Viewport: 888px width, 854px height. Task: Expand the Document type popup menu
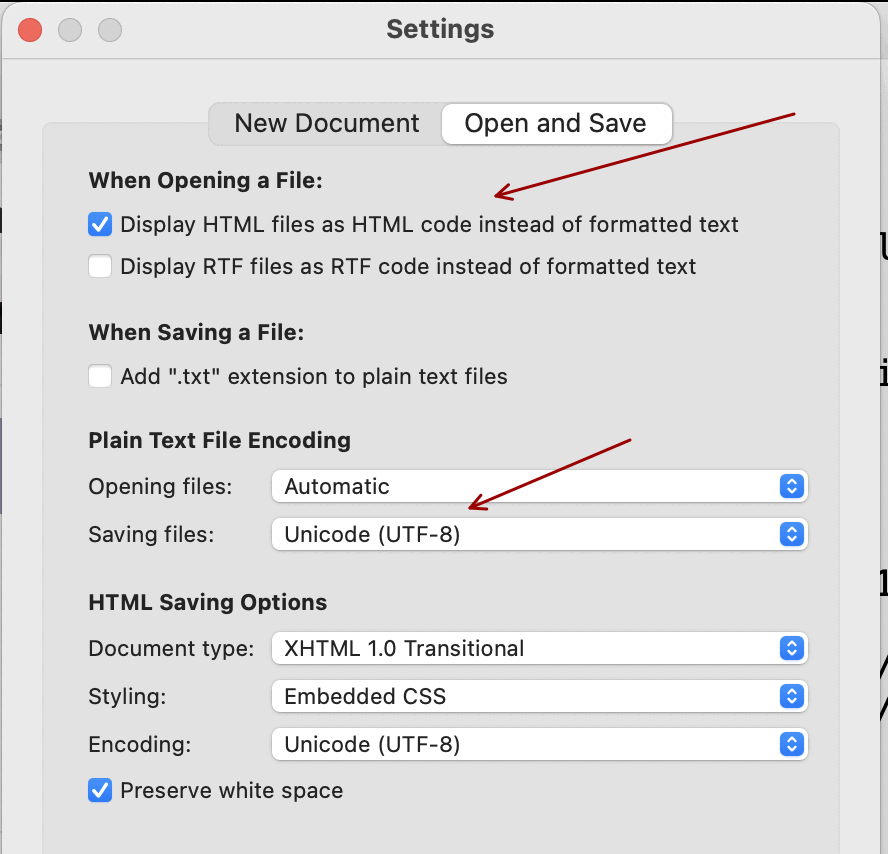(540, 648)
